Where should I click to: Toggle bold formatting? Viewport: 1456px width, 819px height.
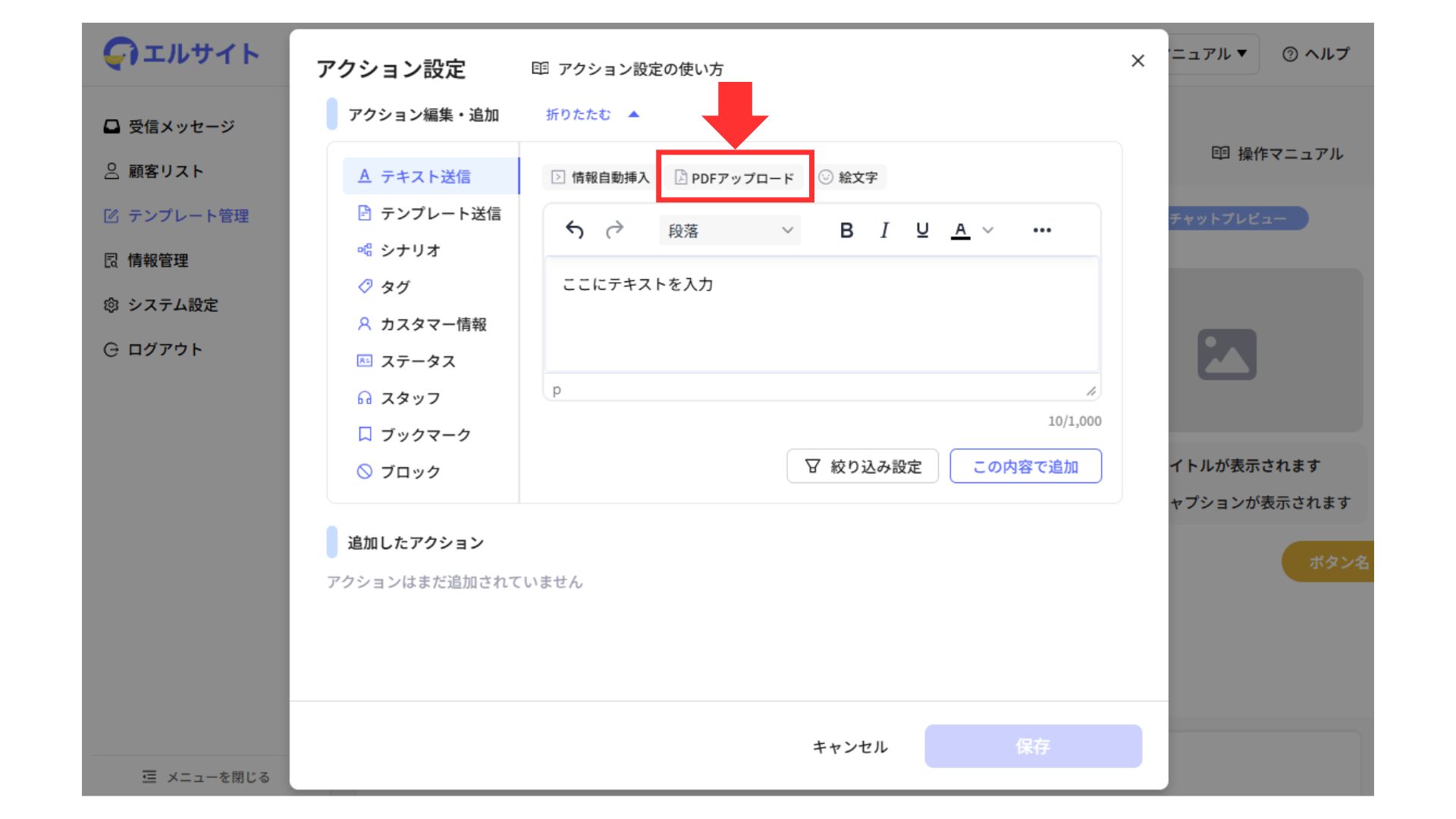(x=846, y=230)
